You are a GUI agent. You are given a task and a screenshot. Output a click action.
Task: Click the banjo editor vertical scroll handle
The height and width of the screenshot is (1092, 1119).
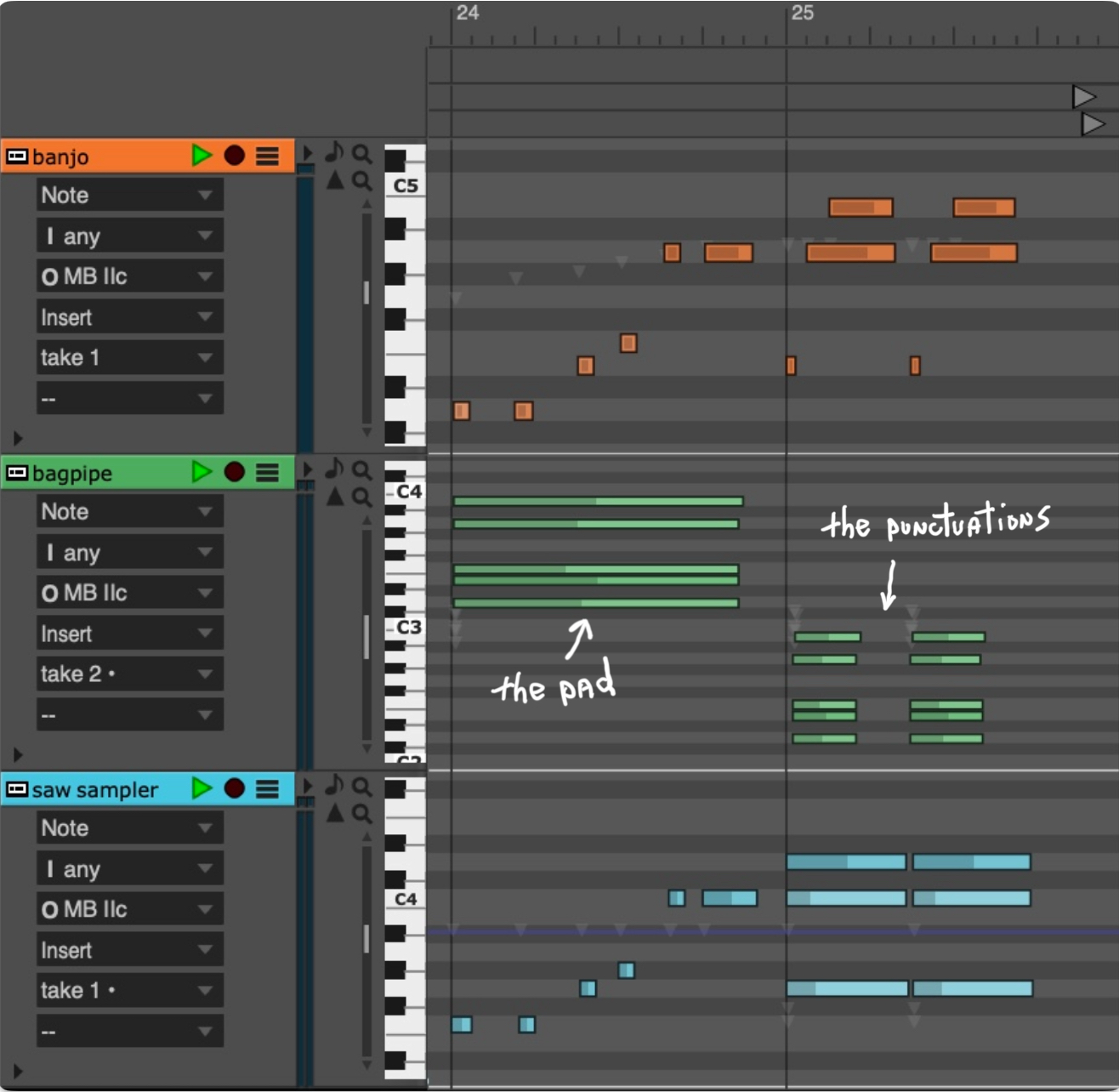366,293
